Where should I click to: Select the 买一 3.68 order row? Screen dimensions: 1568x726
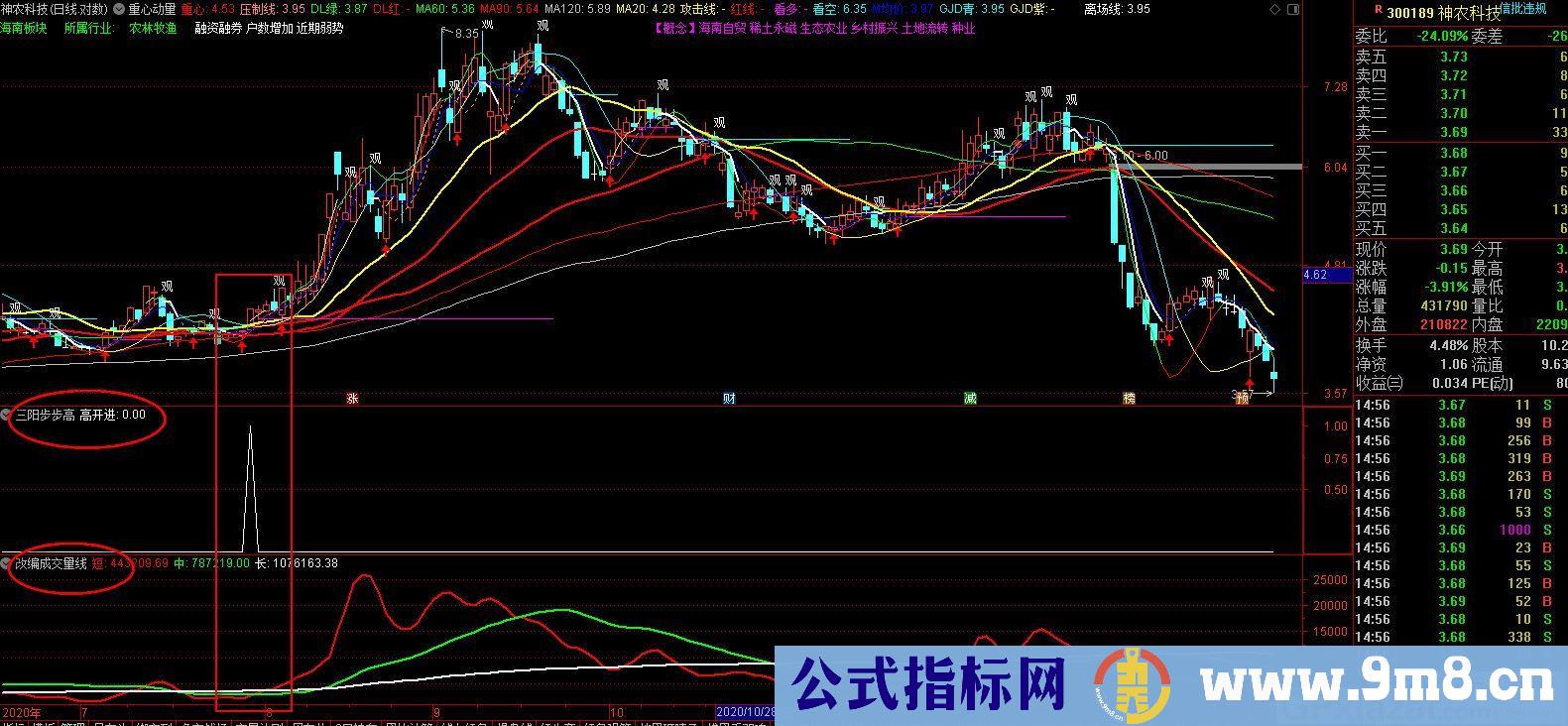click(x=1461, y=153)
